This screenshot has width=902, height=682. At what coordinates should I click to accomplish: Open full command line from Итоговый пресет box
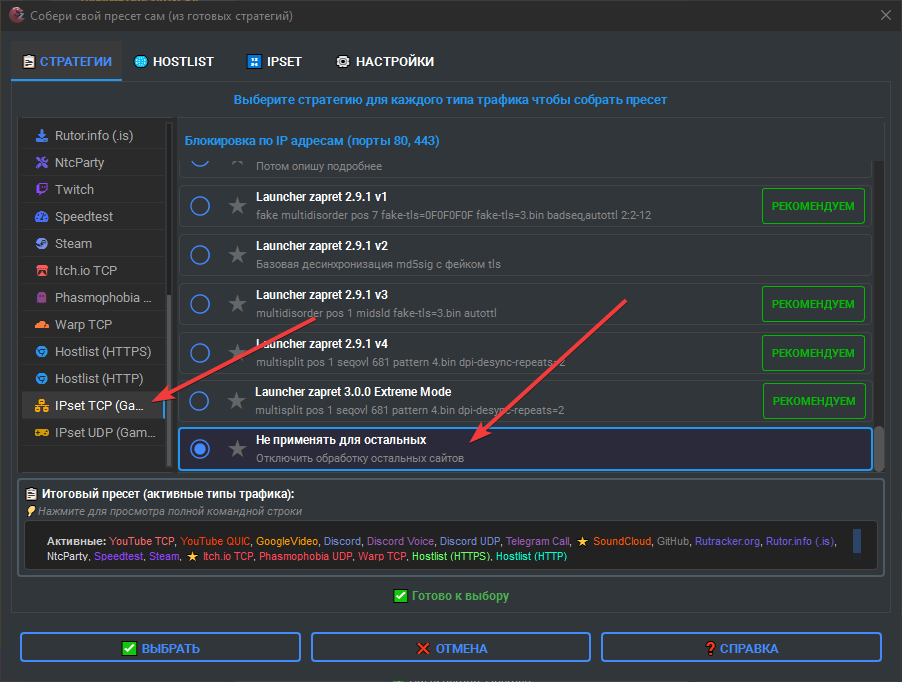pos(450,545)
